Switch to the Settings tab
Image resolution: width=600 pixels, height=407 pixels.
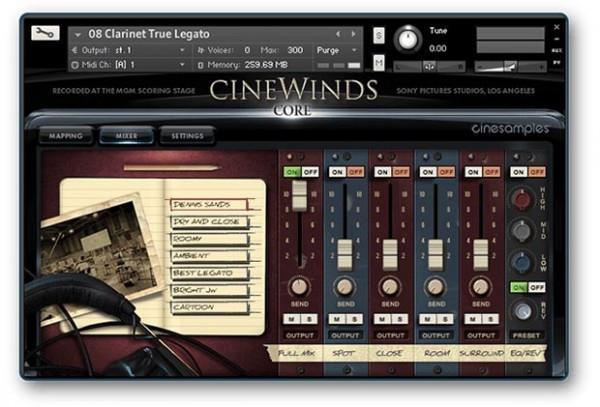pyautogui.click(x=187, y=136)
